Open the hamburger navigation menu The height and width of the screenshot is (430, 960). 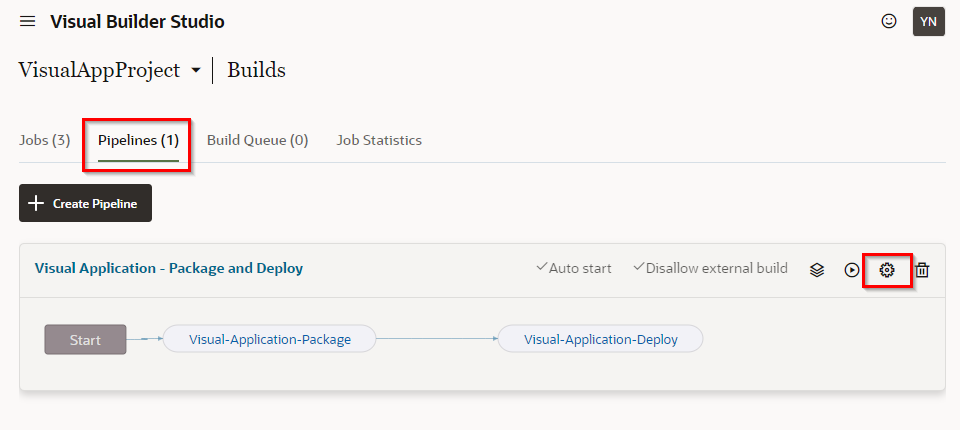[28, 22]
